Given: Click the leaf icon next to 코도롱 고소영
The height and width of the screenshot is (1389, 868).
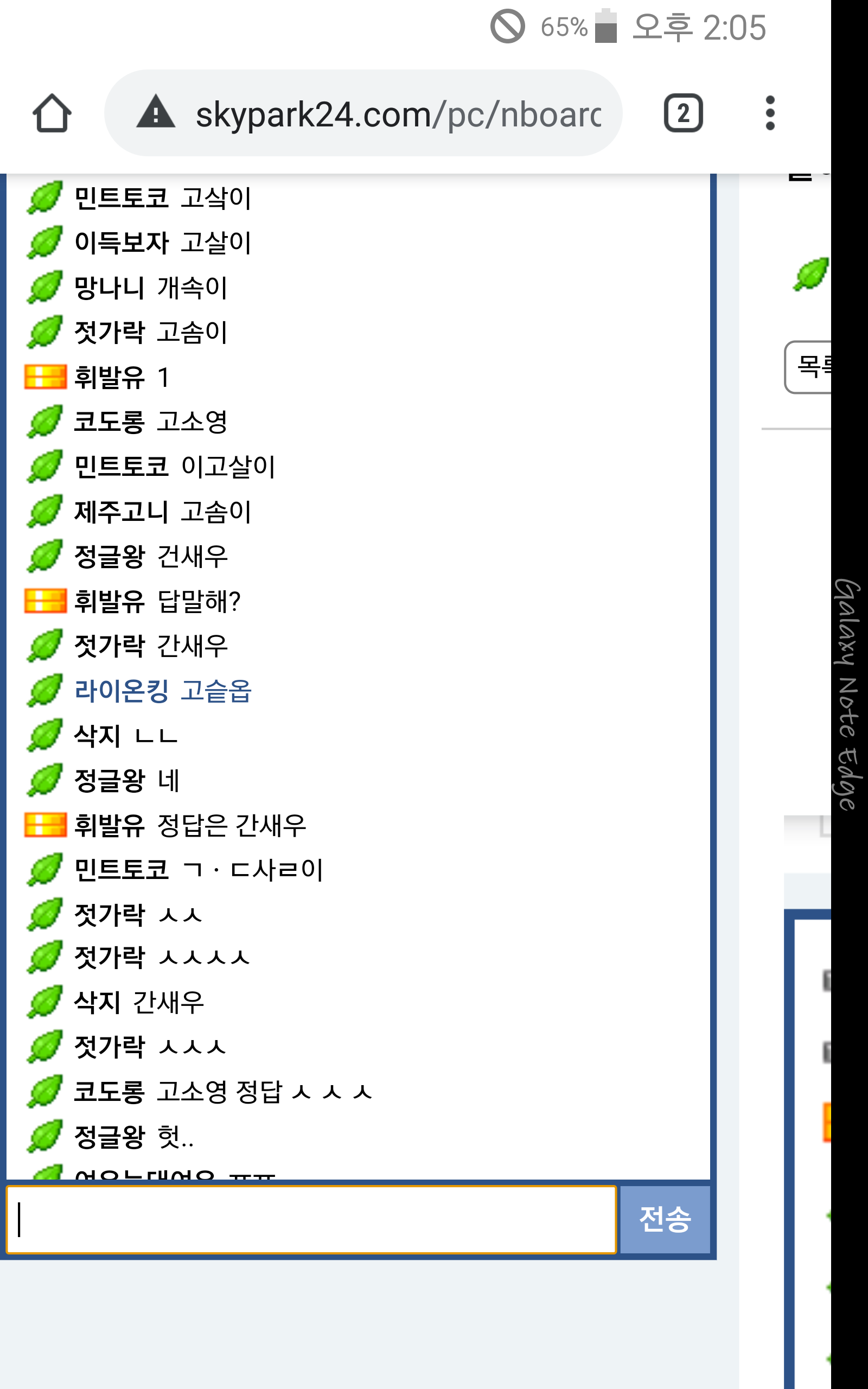Looking at the screenshot, I should 44,421.
